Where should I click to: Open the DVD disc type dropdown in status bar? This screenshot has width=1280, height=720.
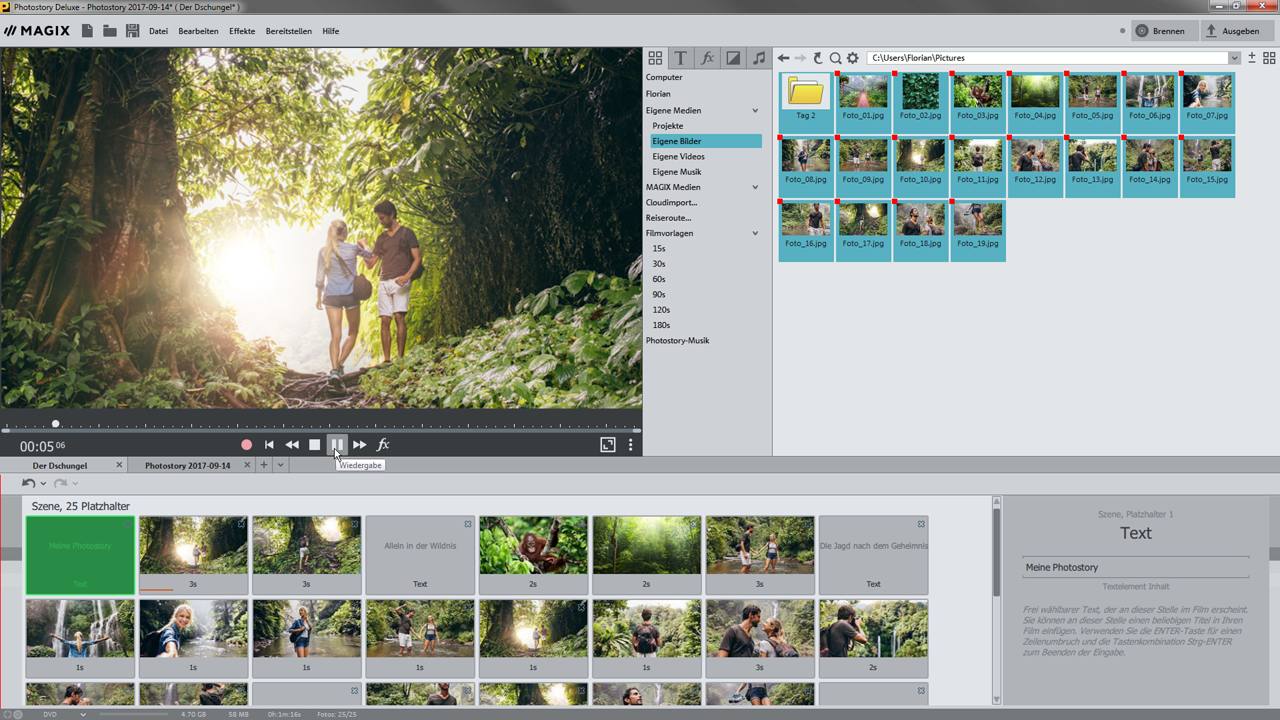tap(83, 714)
